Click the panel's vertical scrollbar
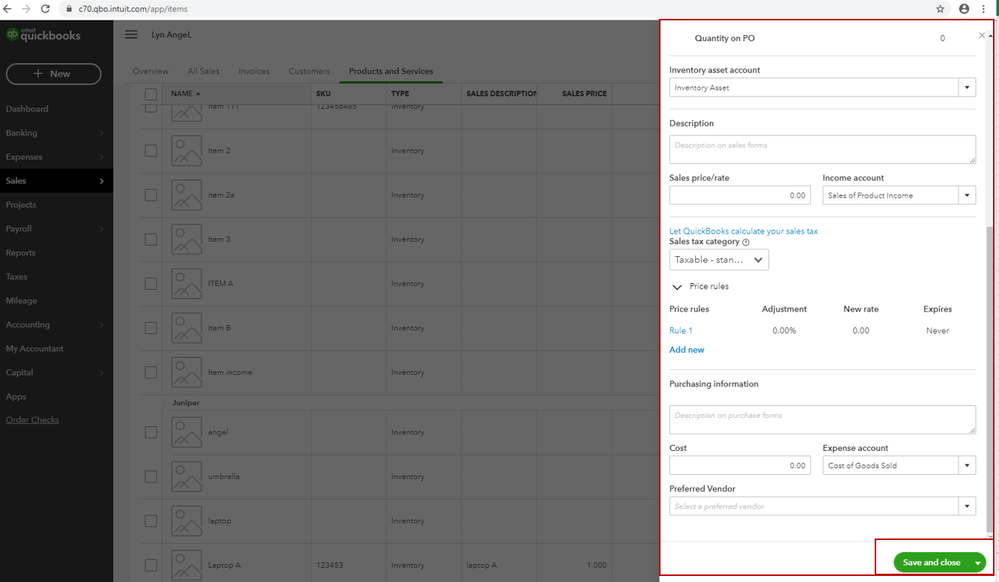999x582 pixels. [x=989, y=379]
